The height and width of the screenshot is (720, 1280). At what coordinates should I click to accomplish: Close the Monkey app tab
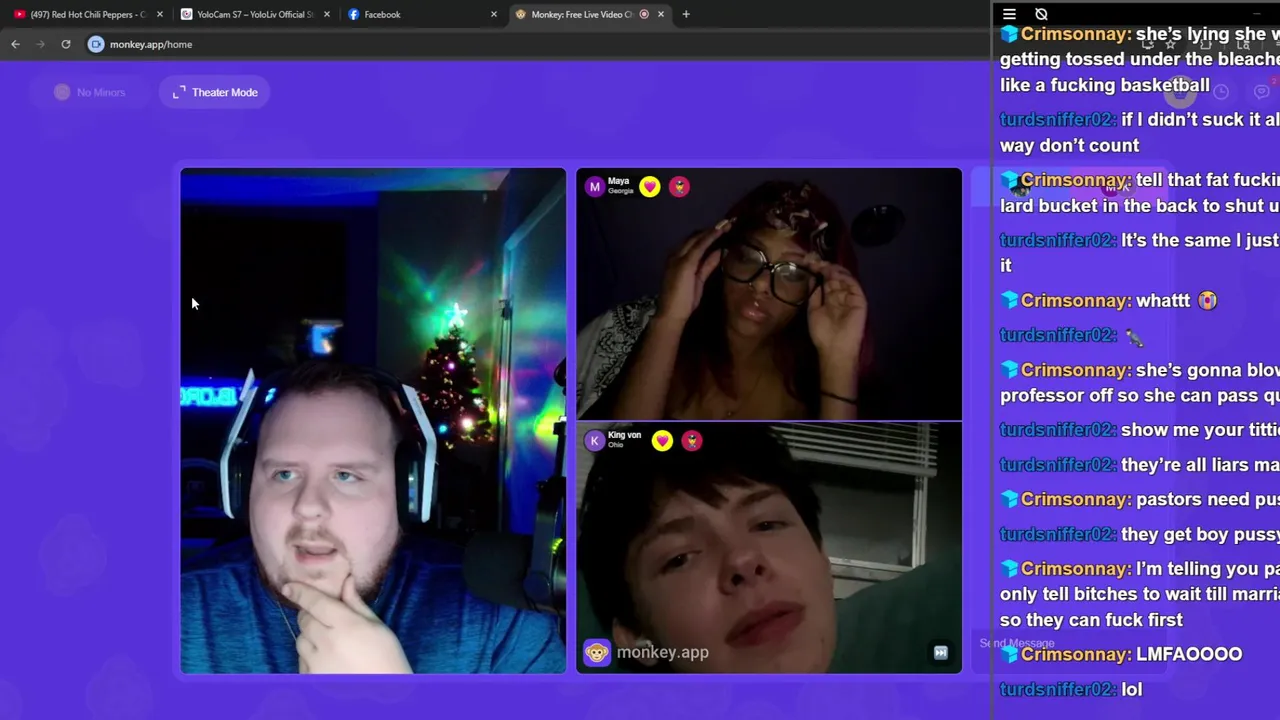(x=661, y=14)
